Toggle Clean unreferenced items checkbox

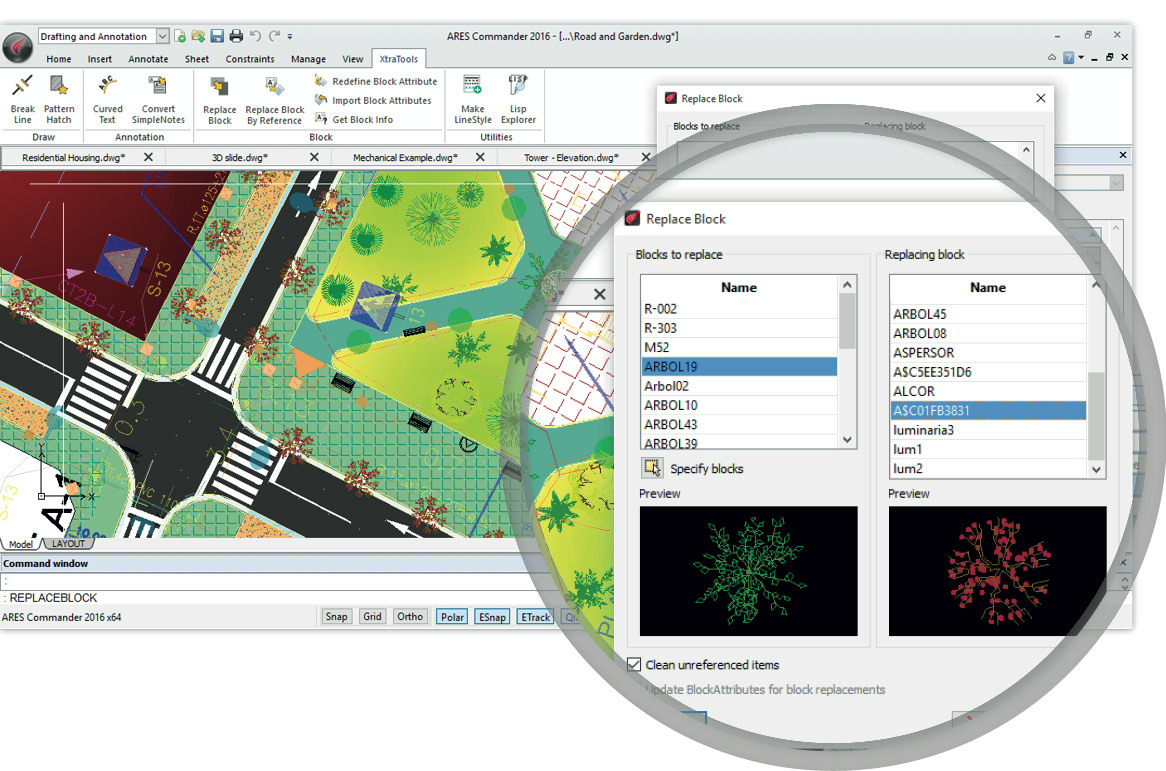click(634, 664)
